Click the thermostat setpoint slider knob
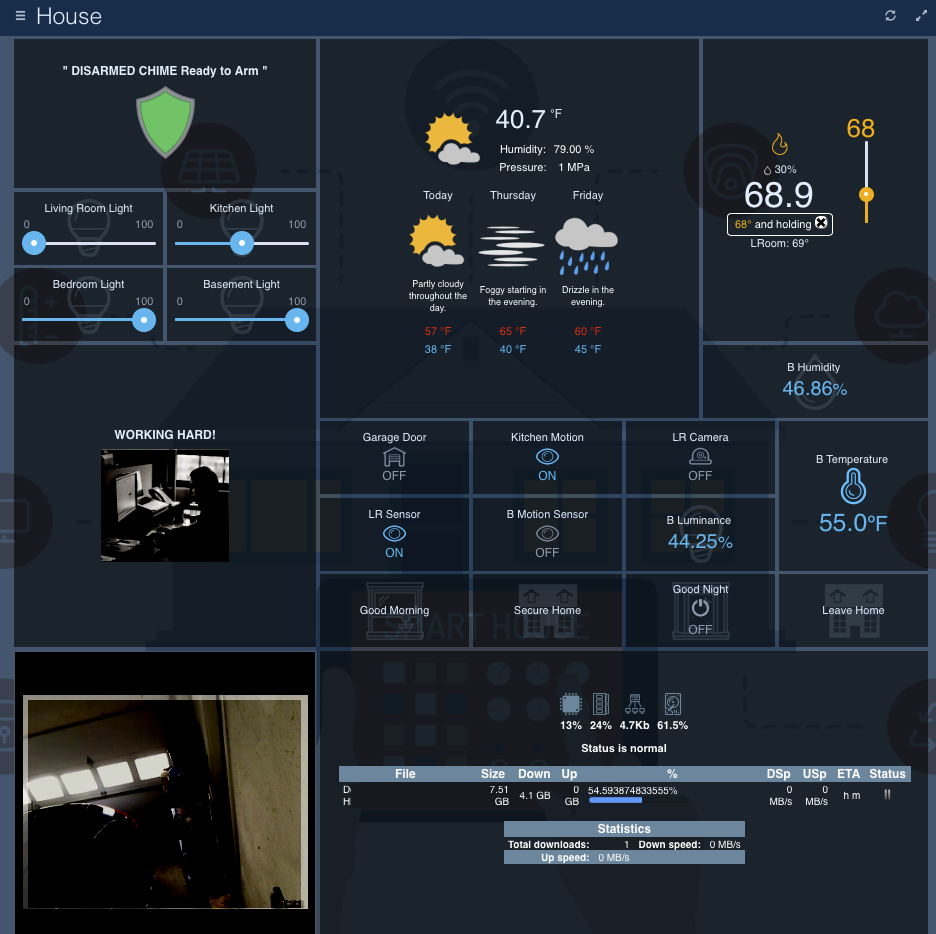This screenshot has width=936, height=934. point(866,195)
